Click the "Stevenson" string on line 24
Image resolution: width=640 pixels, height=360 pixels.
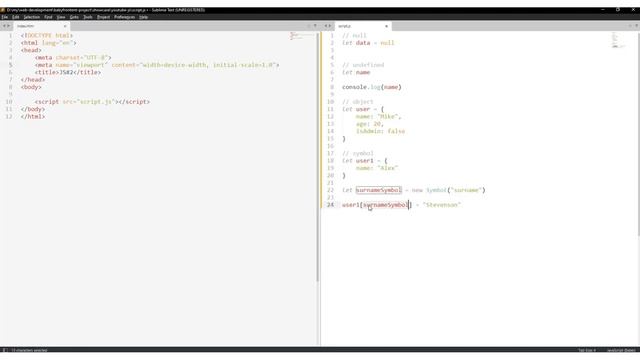[442, 204]
